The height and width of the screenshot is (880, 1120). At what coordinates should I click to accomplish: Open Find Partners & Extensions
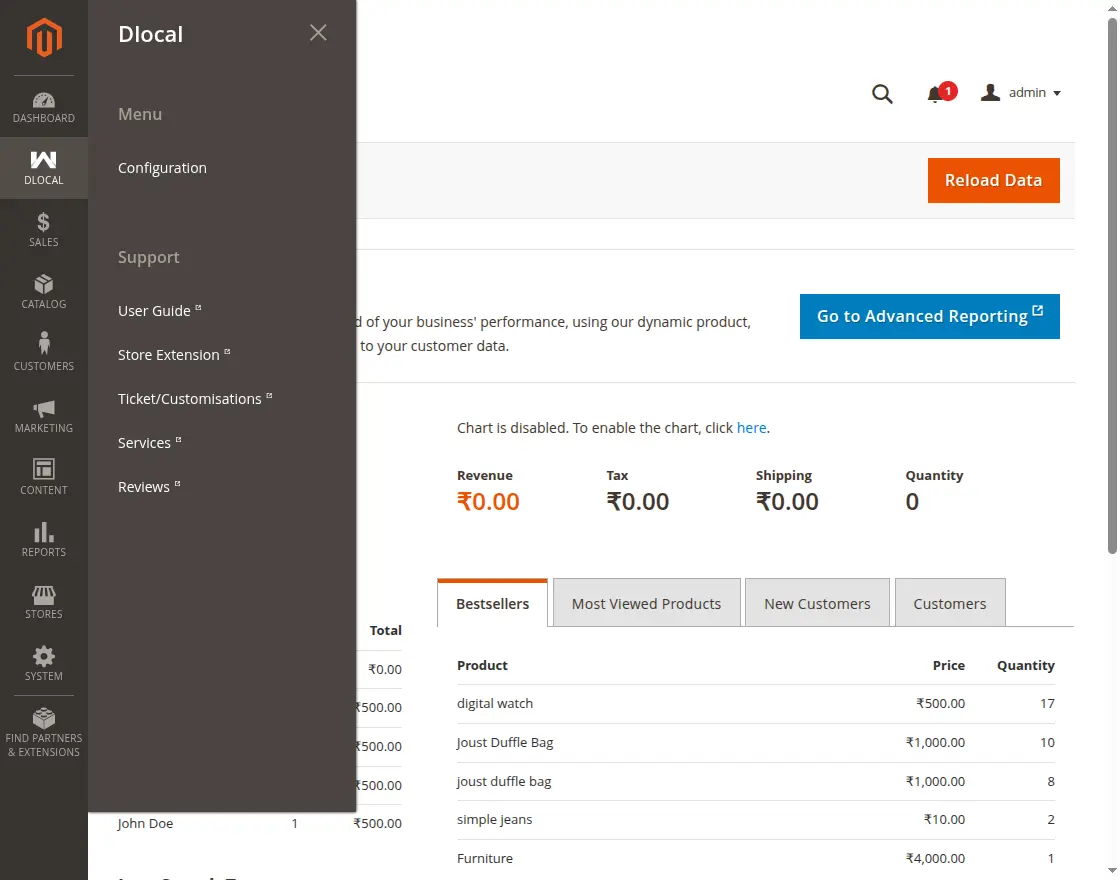click(x=43, y=728)
